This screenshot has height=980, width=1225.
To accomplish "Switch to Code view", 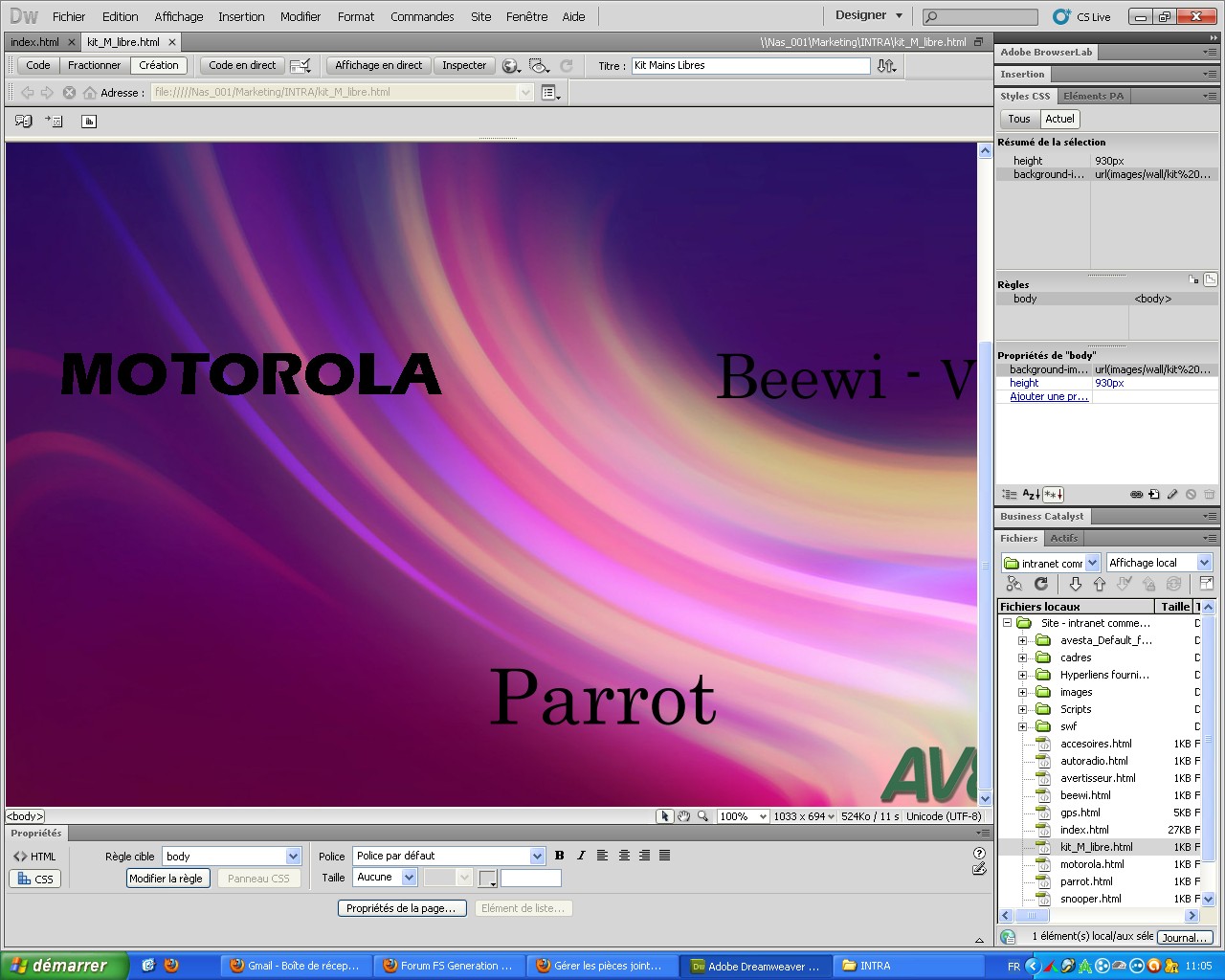I will pyautogui.click(x=38, y=66).
